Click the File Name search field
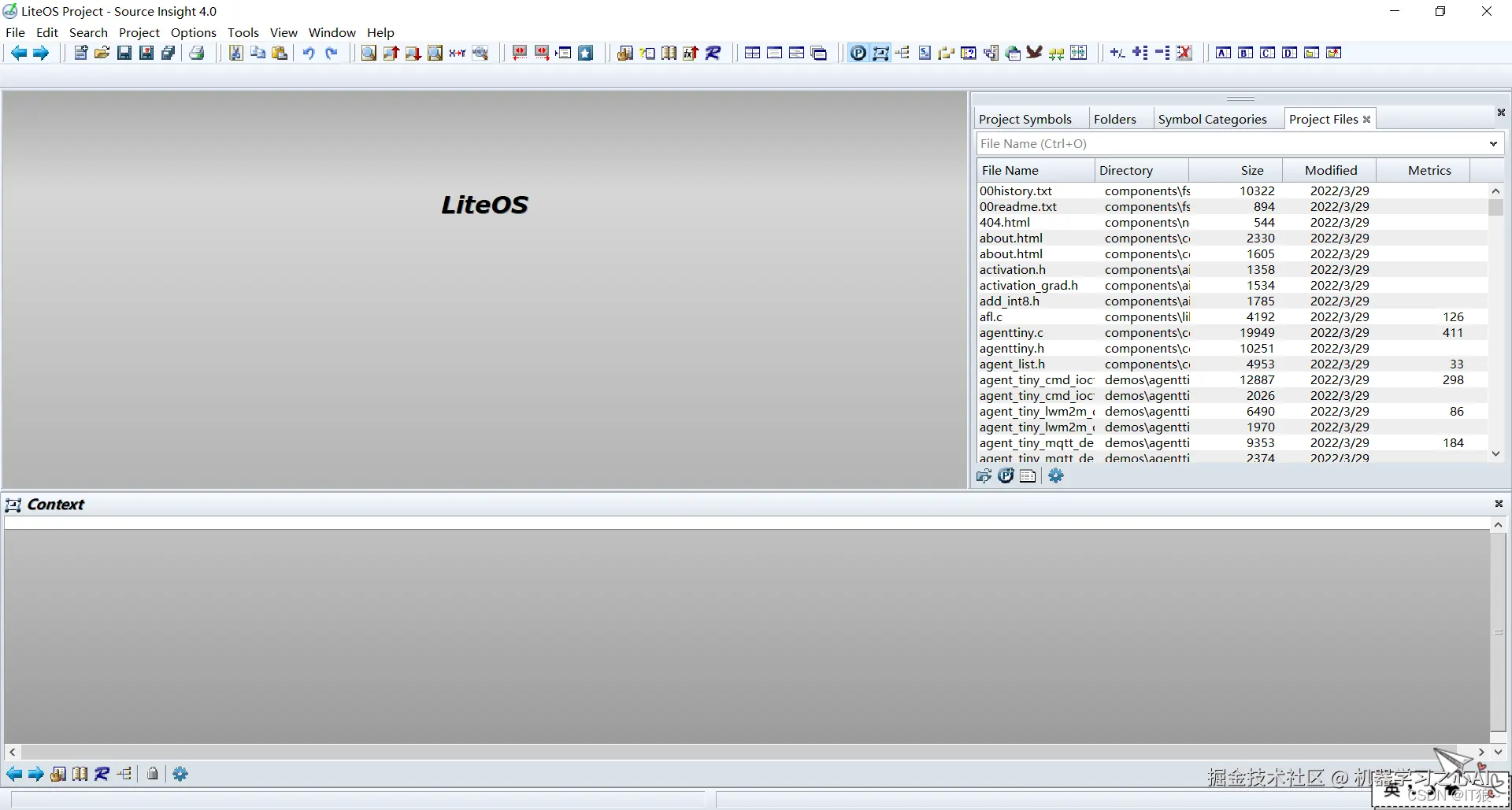Screen dimensions: 1512x810 (1231, 143)
